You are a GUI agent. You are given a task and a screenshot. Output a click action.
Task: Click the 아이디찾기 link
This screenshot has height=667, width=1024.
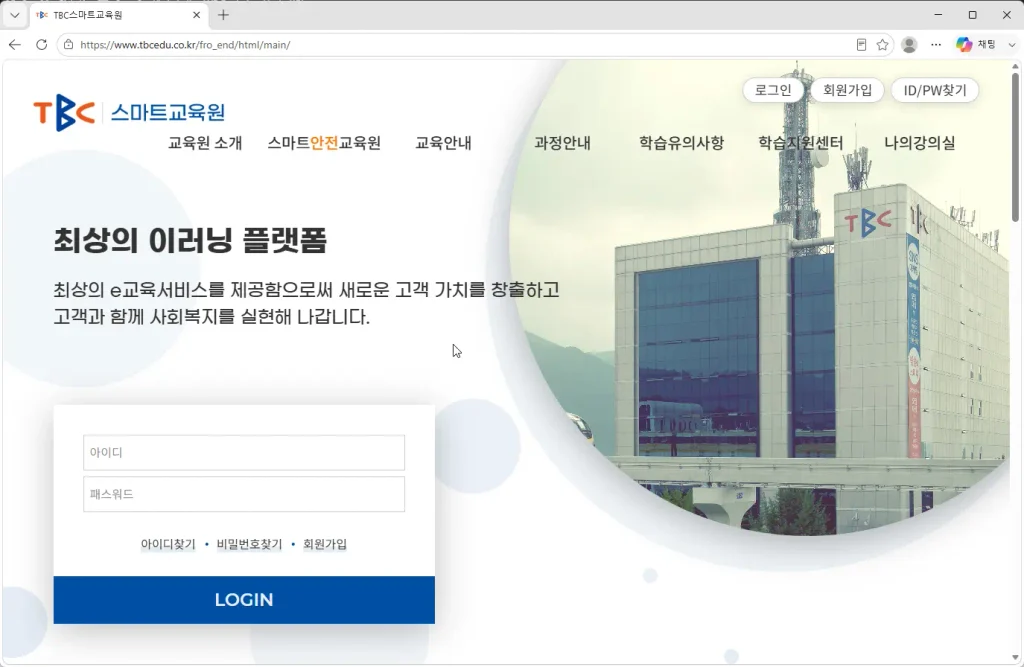coord(168,544)
